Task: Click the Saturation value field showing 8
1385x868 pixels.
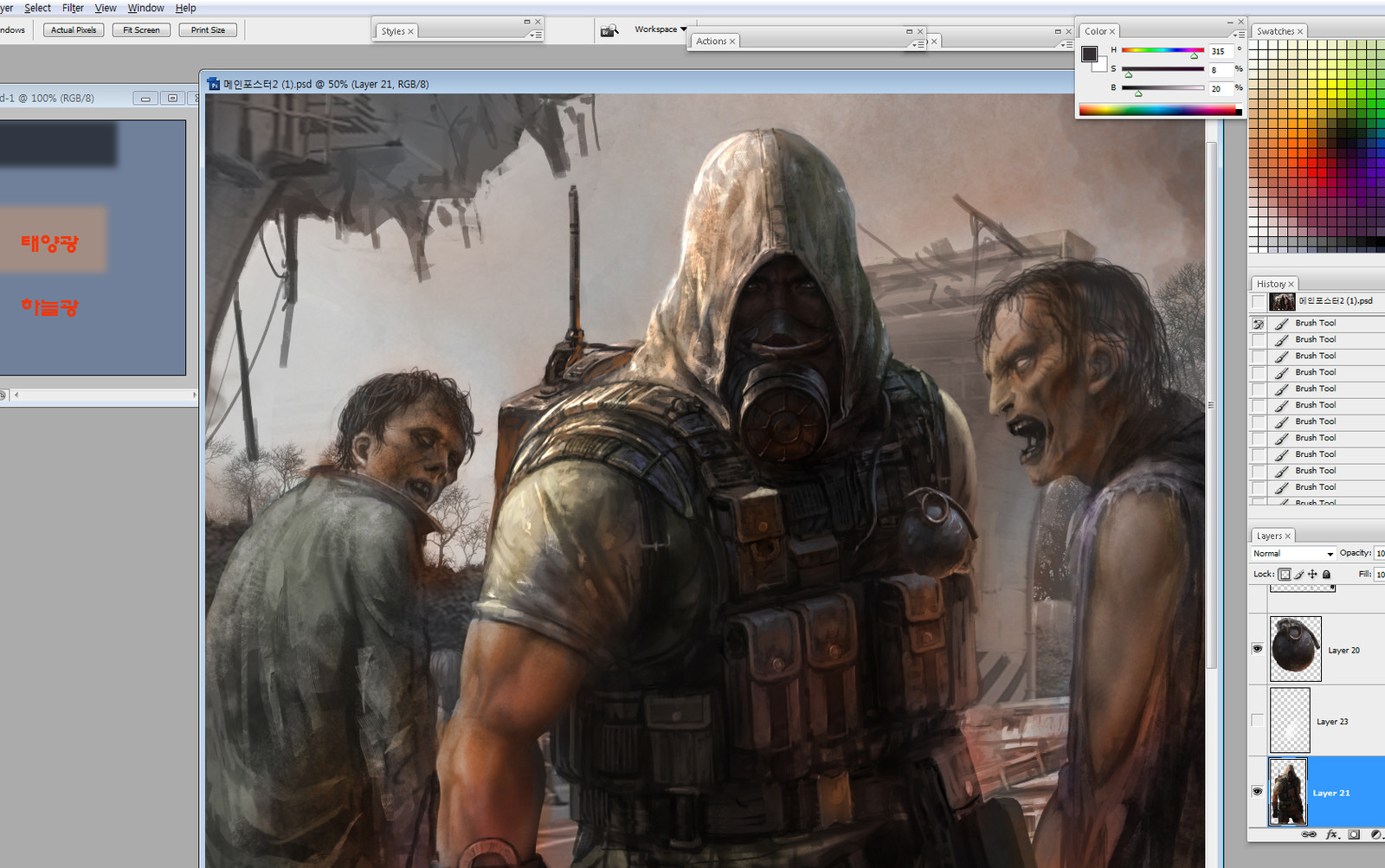Action: 1221,70
